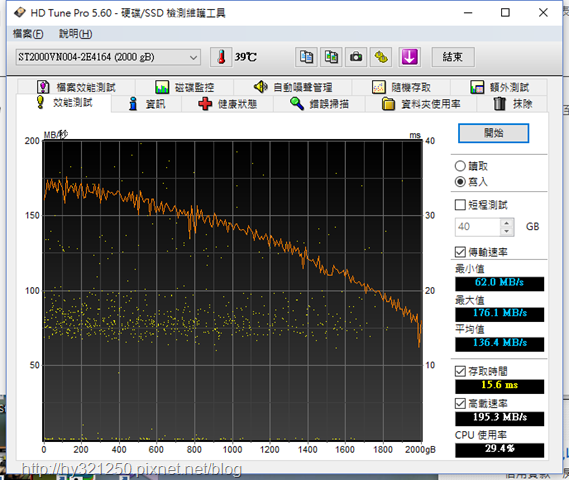Click the 開始 start button

(x=493, y=133)
